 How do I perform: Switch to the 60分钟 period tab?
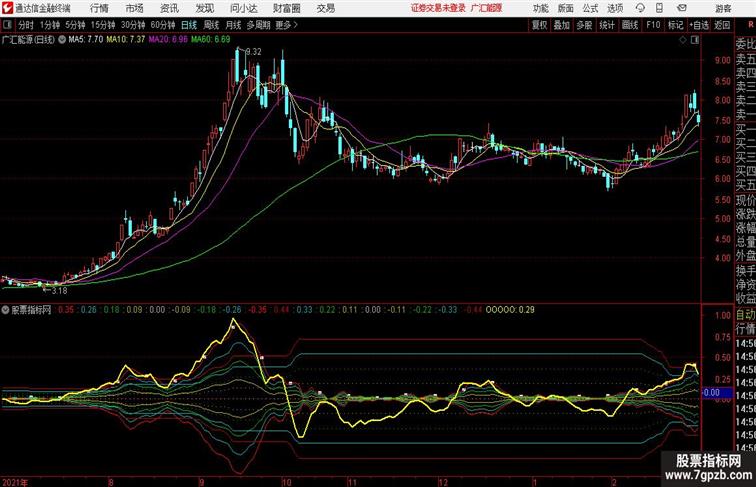pos(163,25)
